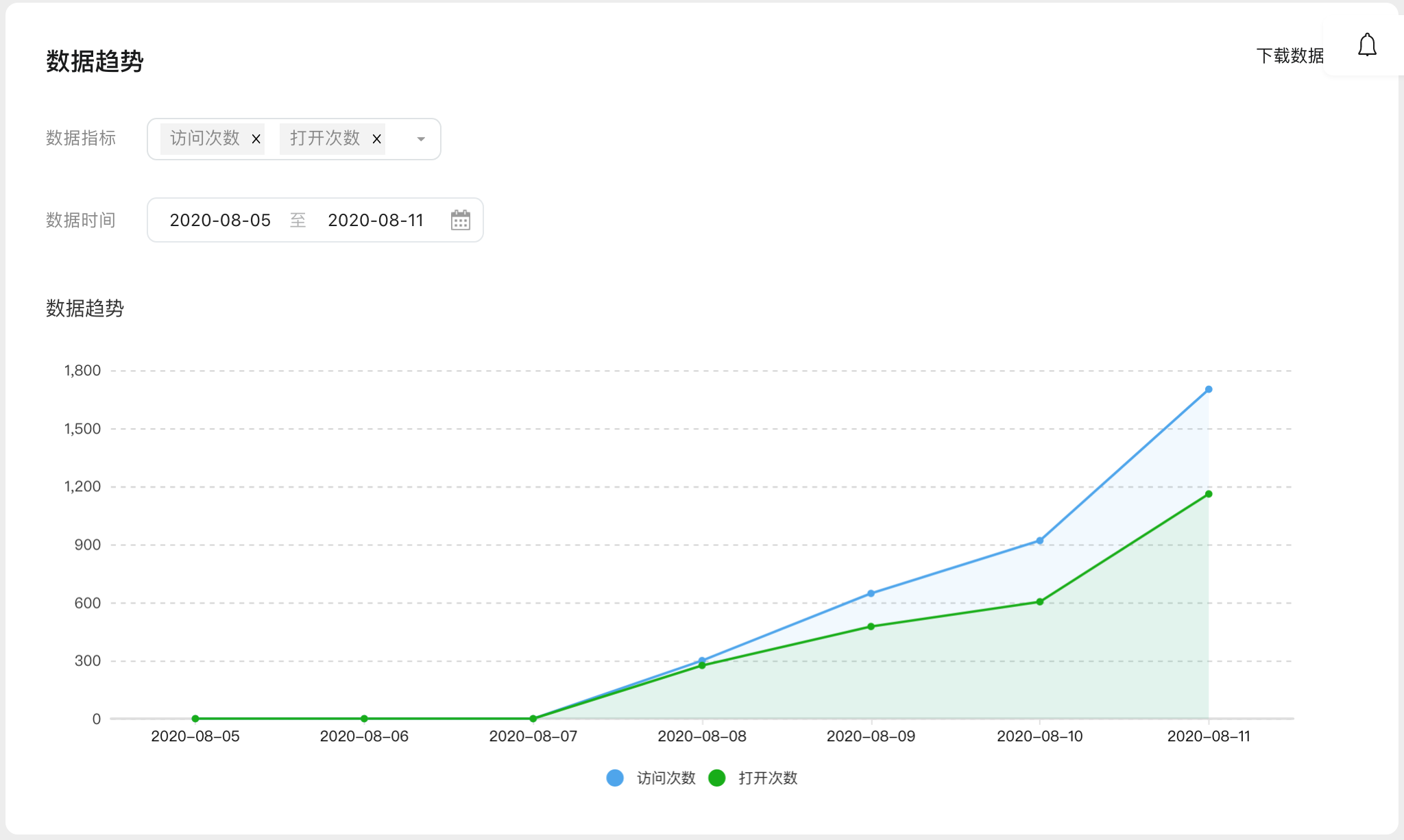Toggle 打开次数 legend label
The width and height of the screenshot is (1404, 840).
coord(768,778)
